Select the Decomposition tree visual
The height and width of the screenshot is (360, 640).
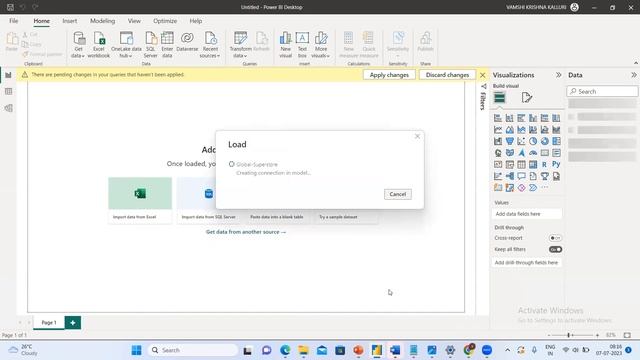(x=510, y=176)
